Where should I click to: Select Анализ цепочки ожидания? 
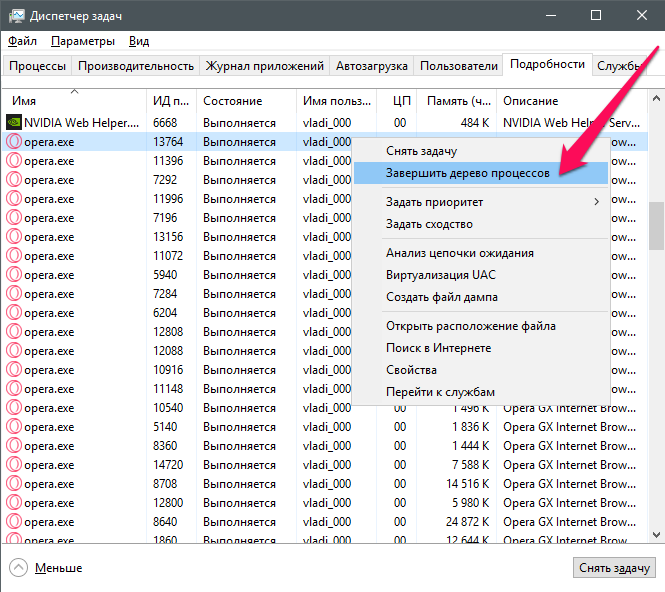click(481, 253)
